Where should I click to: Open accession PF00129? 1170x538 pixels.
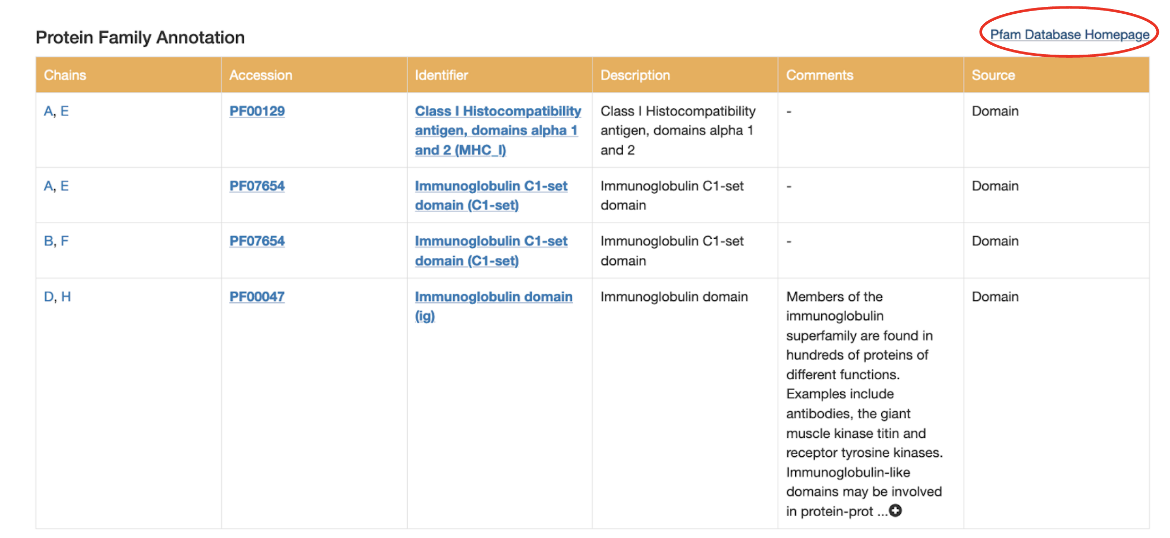pyautogui.click(x=257, y=111)
